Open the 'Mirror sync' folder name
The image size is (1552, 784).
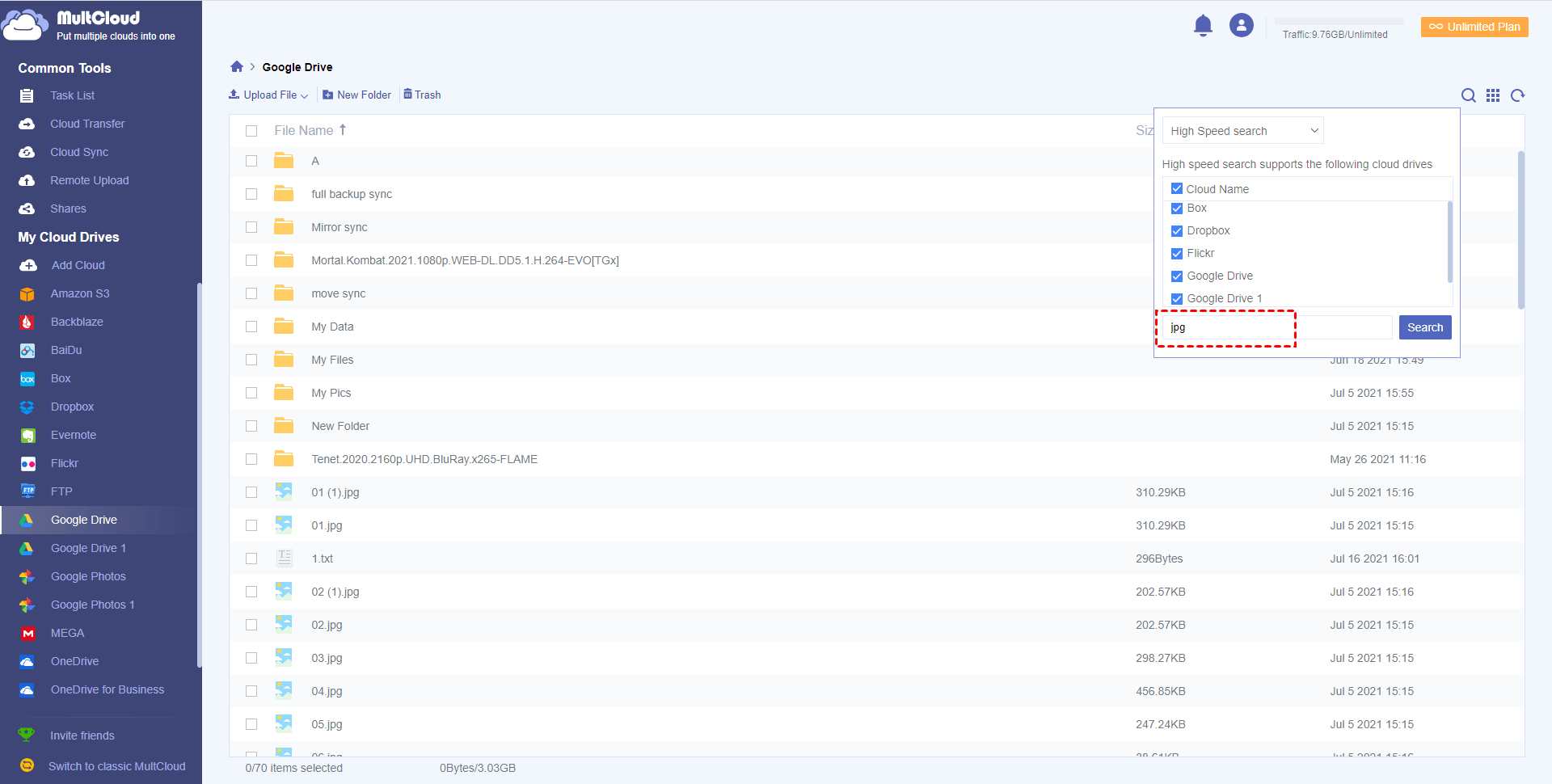click(339, 227)
